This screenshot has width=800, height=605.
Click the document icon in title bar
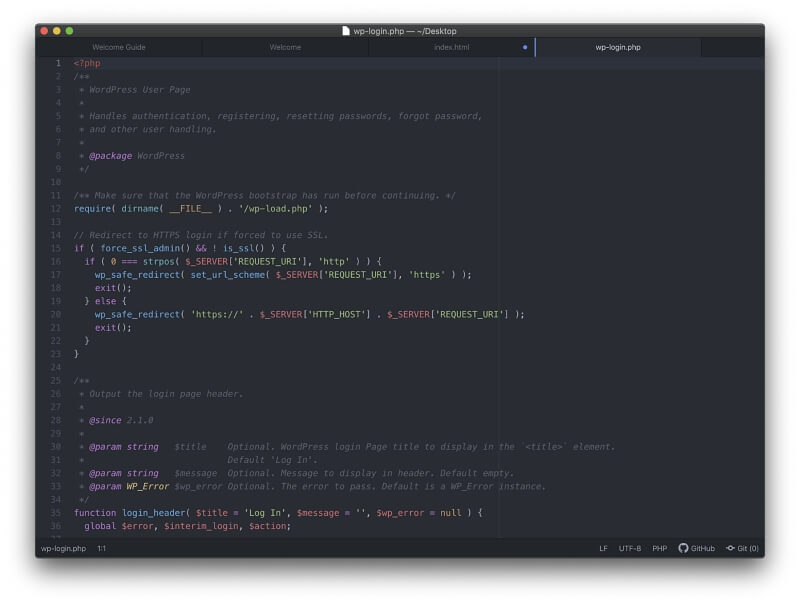point(346,31)
